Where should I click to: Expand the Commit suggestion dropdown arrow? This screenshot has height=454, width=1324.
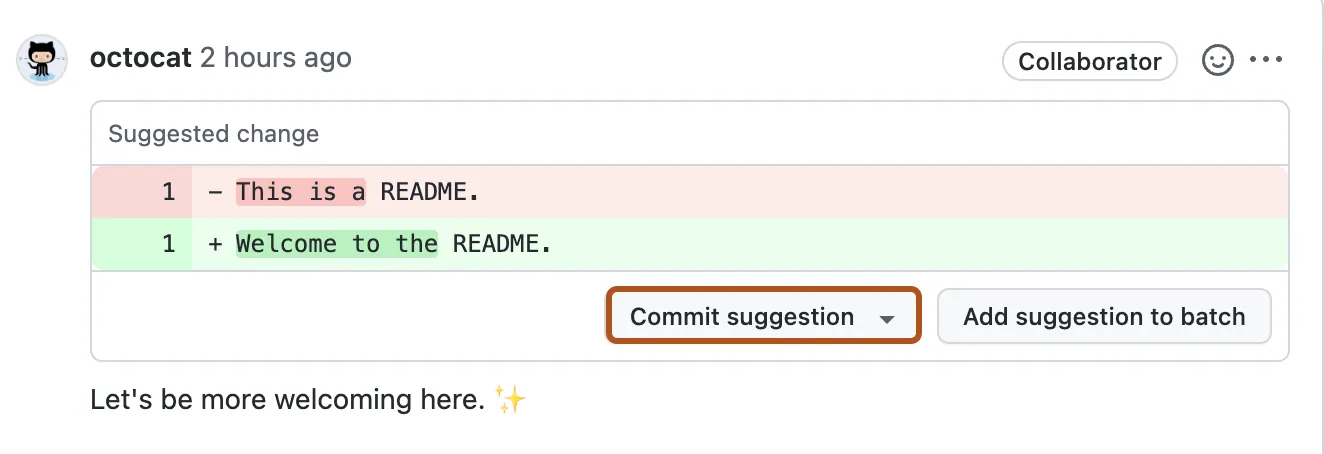pyautogui.click(x=886, y=319)
